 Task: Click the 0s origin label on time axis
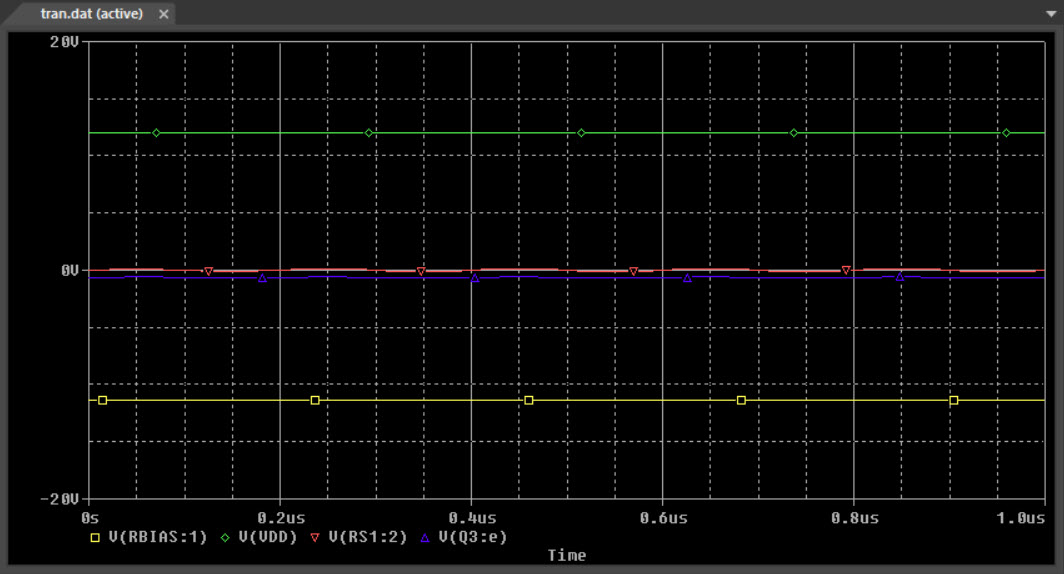tap(89, 518)
